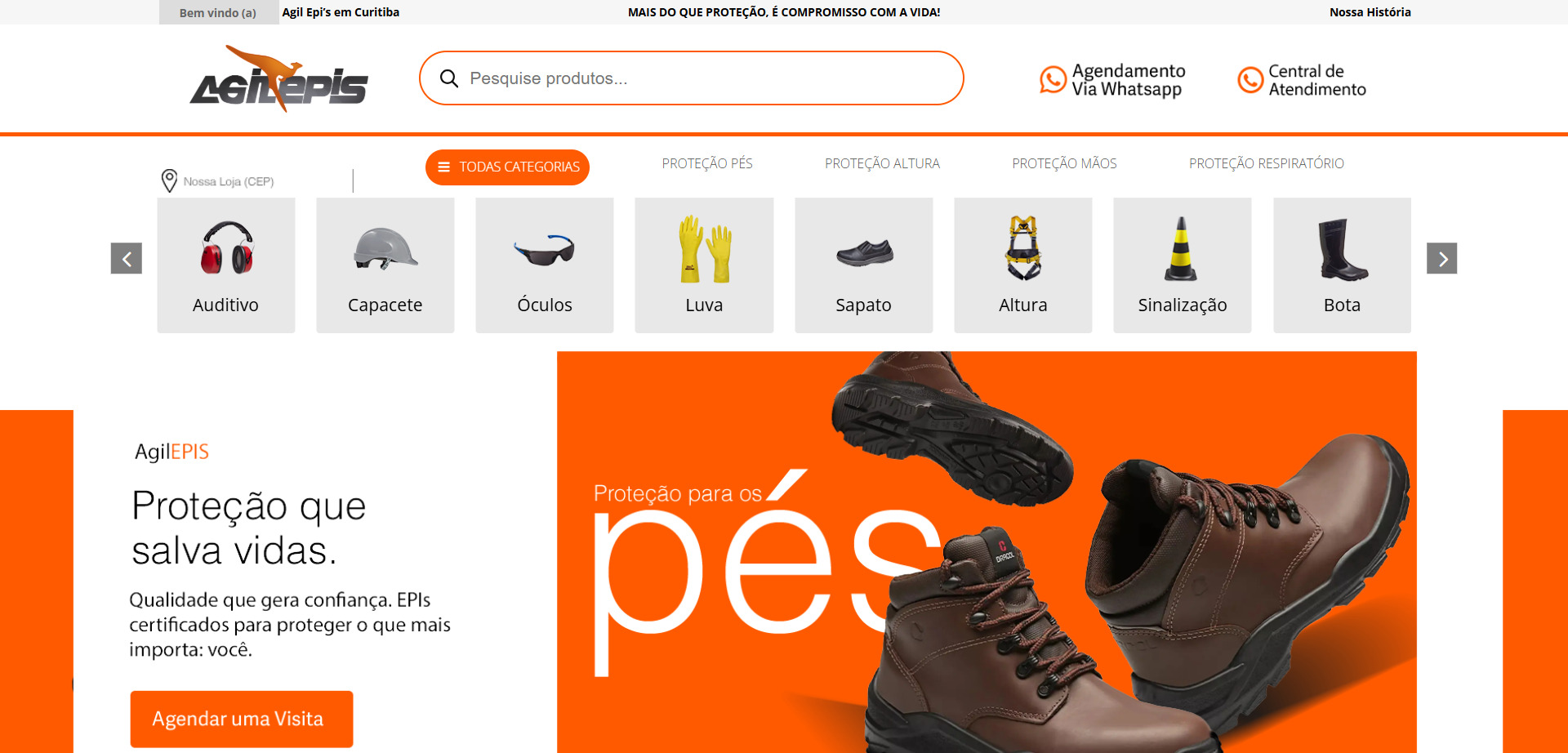Screen dimensions: 1568x753
Task: Show next categories with right arrow
Action: coord(1442,258)
